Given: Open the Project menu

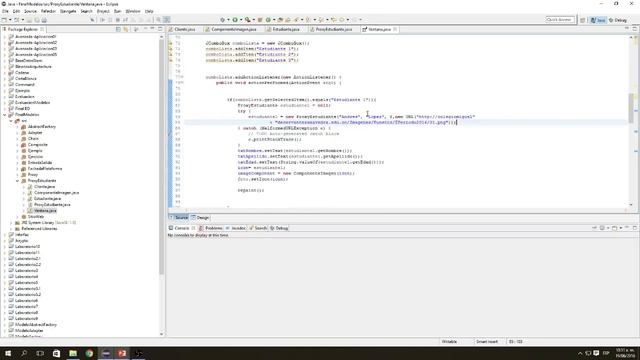Looking at the screenshot, I should 103,11.
